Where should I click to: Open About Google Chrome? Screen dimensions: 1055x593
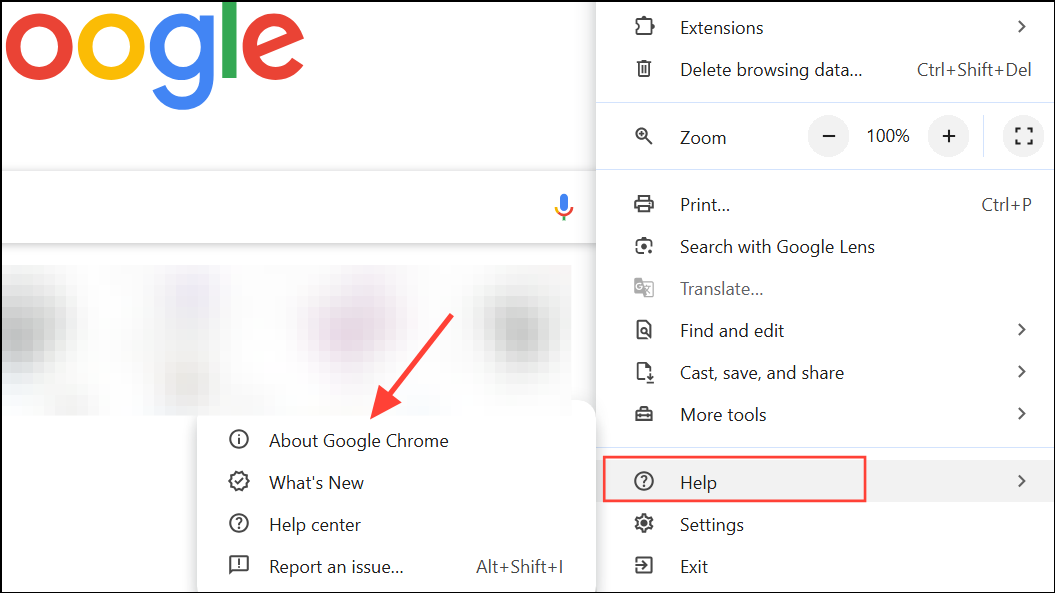coord(358,440)
